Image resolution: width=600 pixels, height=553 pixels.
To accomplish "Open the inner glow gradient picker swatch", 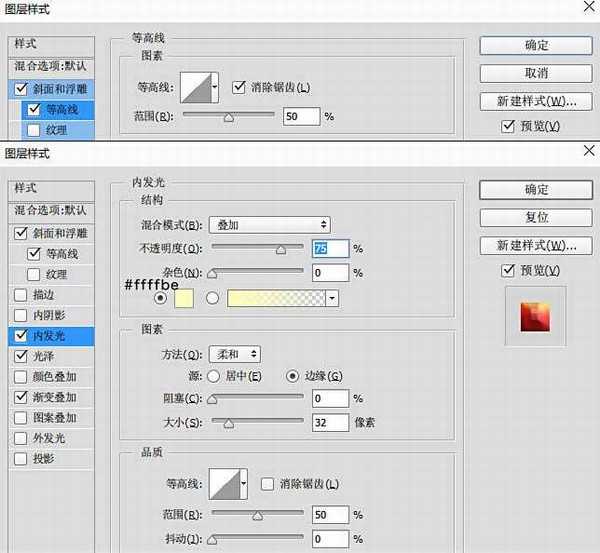I will pyautogui.click(x=276, y=297).
